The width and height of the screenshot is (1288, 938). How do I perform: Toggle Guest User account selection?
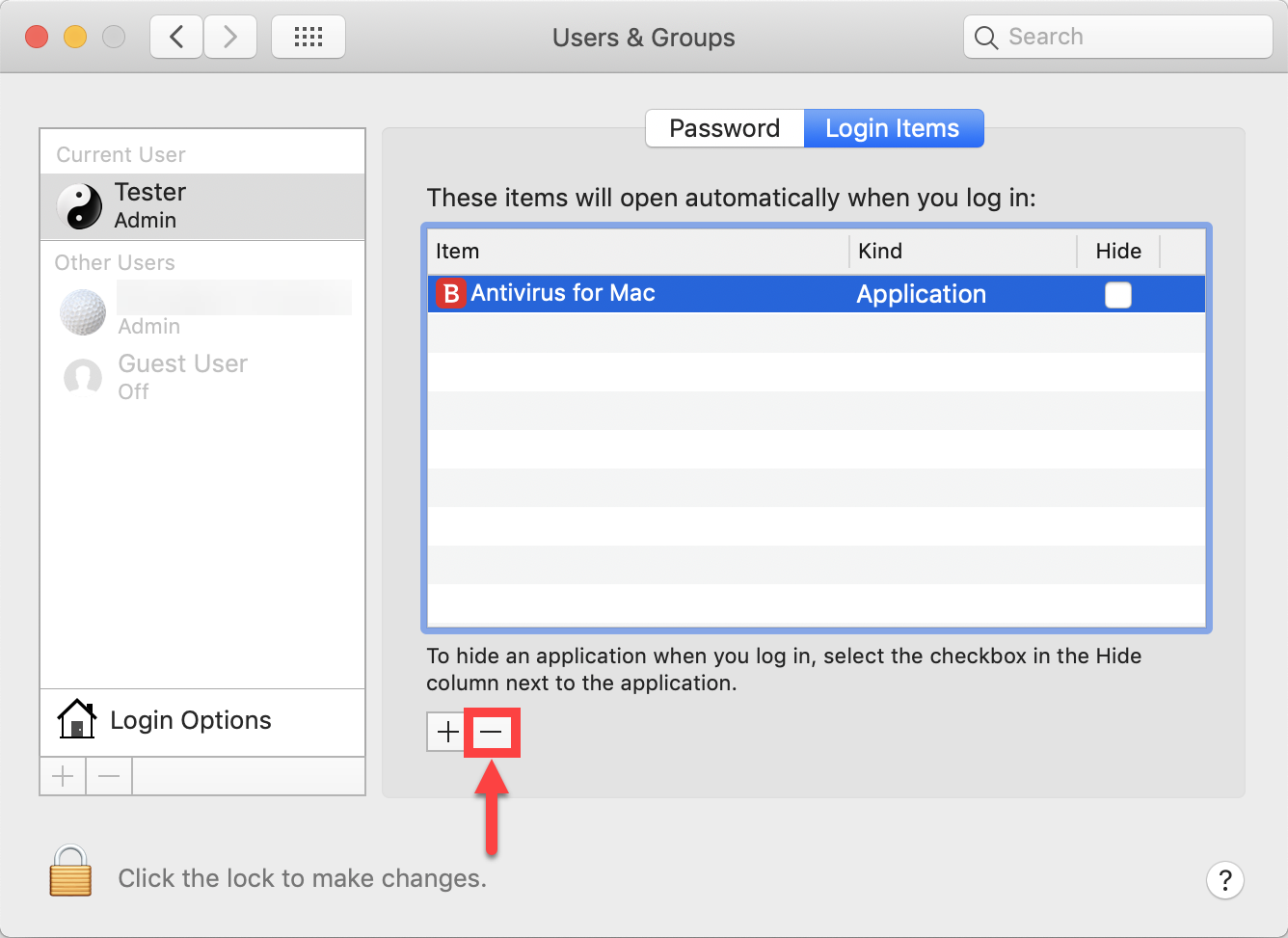pos(181,376)
